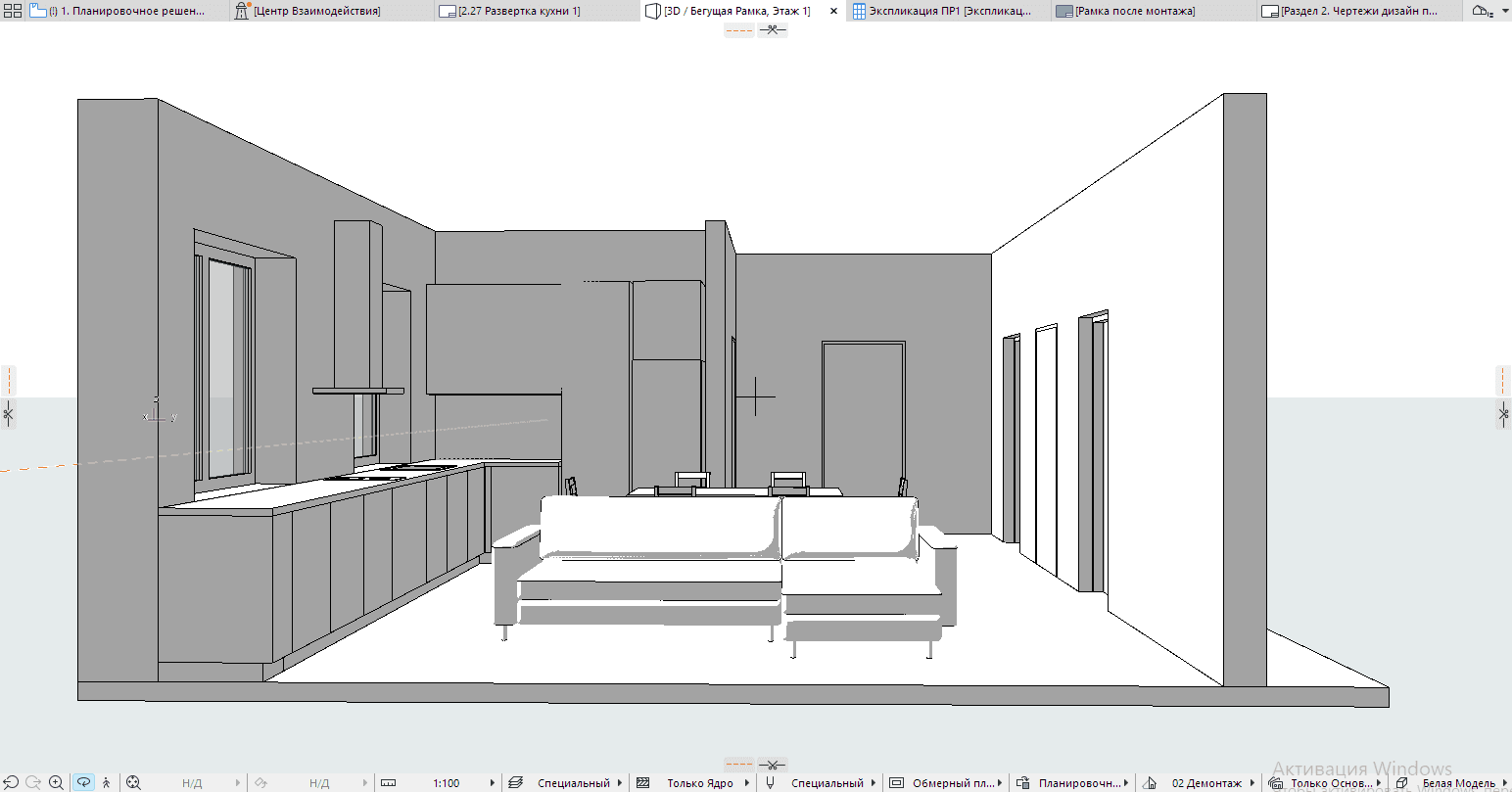Image resolution: width=1512 pixels, height=792 pixels.
Task: Click the previous view undo-zoom icon
Action: point(11,782)
